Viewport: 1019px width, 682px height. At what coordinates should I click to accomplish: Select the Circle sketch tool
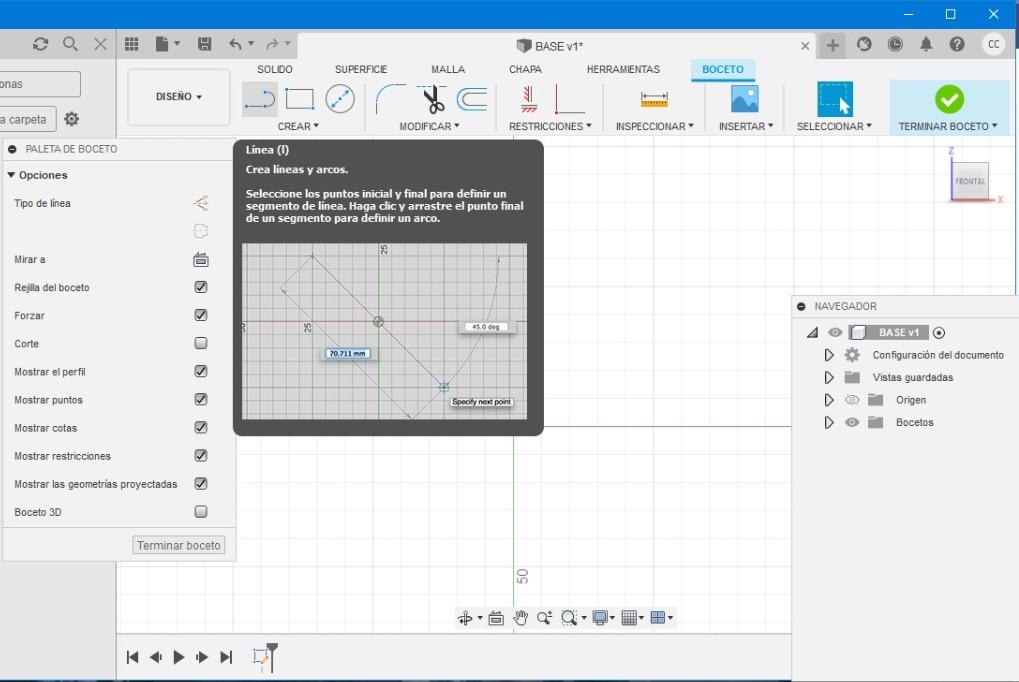[340, 99]
